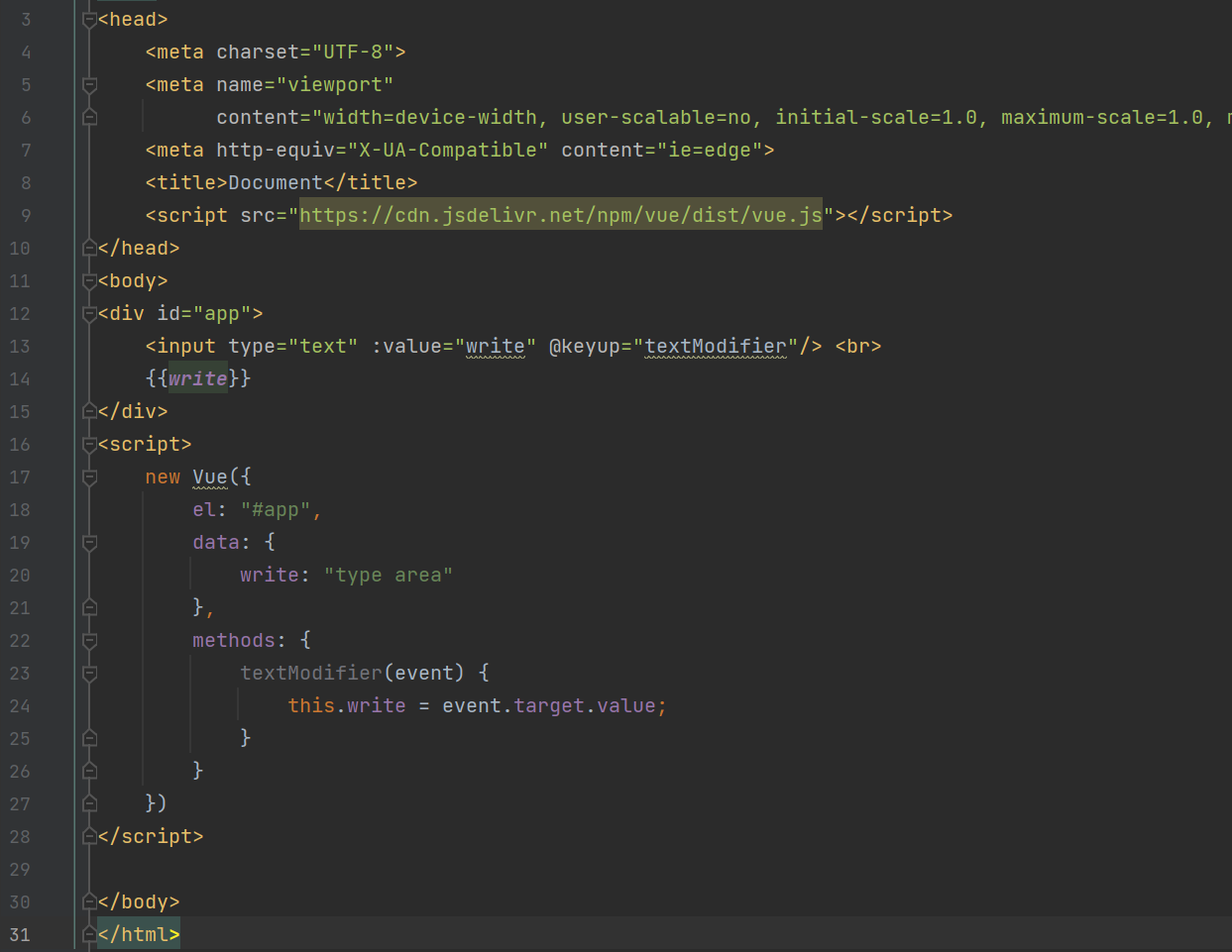Click the (event) parameter on line 23
Screen dimensions: 1232x952
pyautogui.click(x=424, y=674)
